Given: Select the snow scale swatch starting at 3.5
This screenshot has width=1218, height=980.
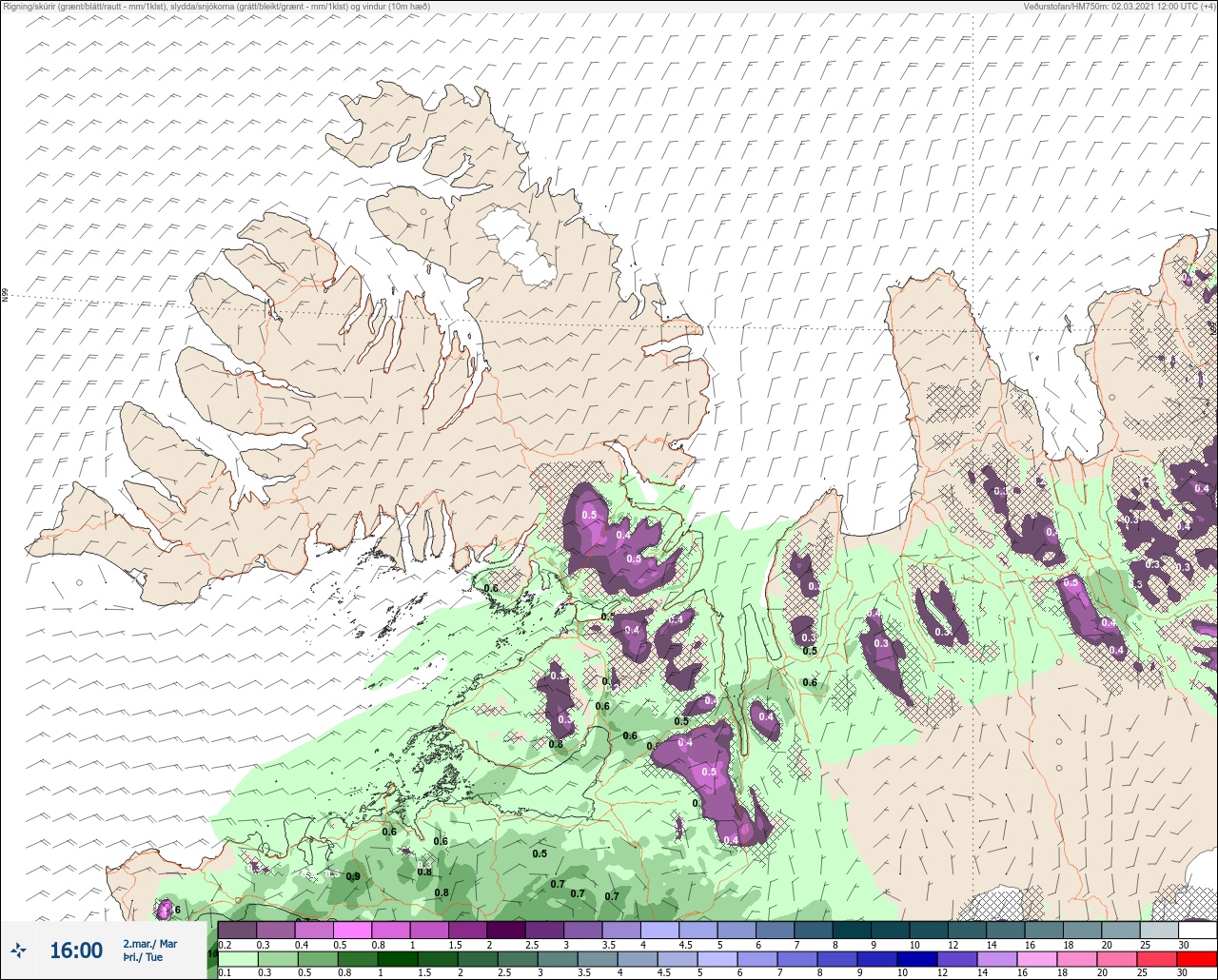Looking at the screenshot, I should [621, 930].
